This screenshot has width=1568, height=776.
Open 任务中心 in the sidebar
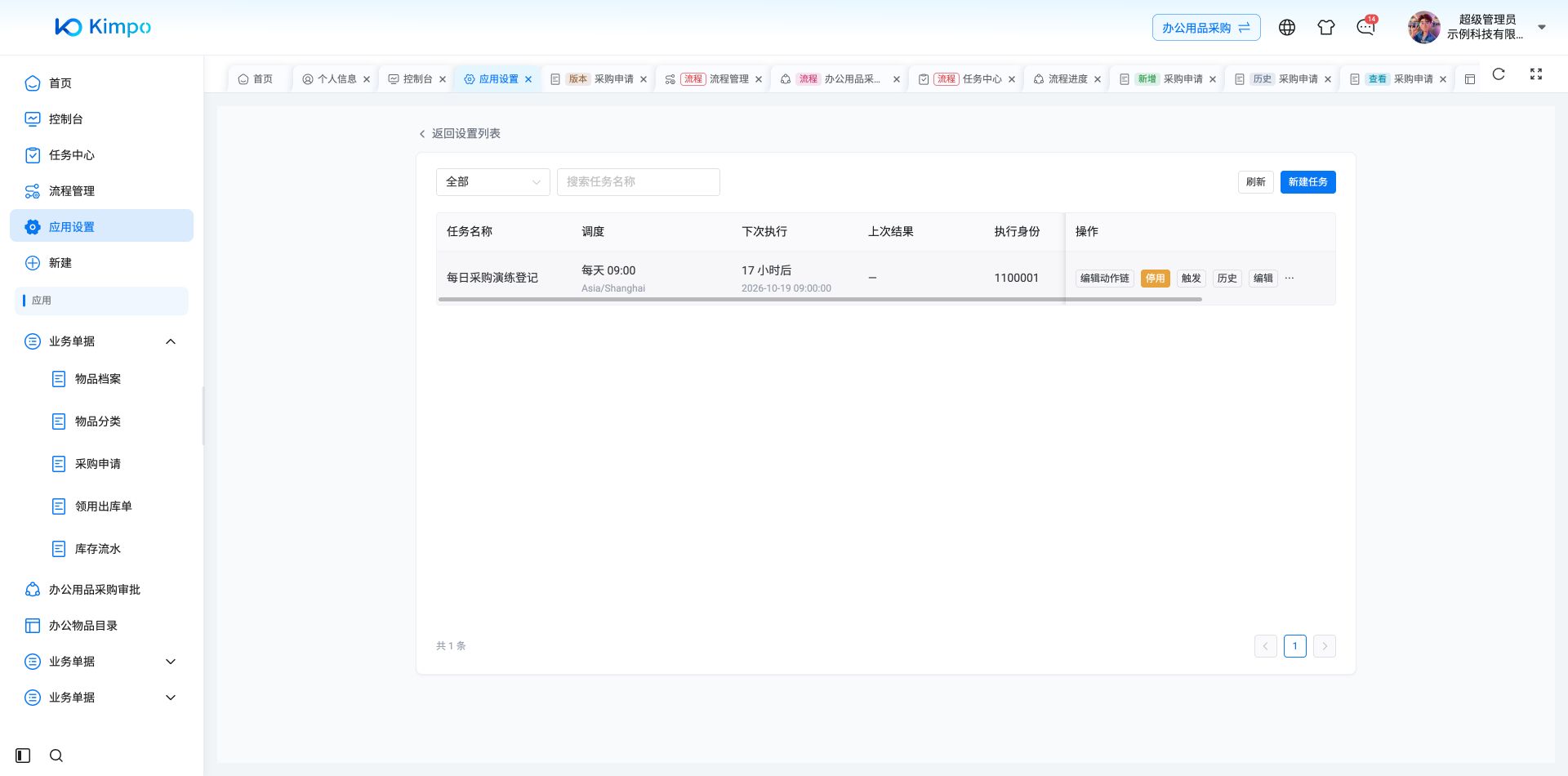point(102,155)
